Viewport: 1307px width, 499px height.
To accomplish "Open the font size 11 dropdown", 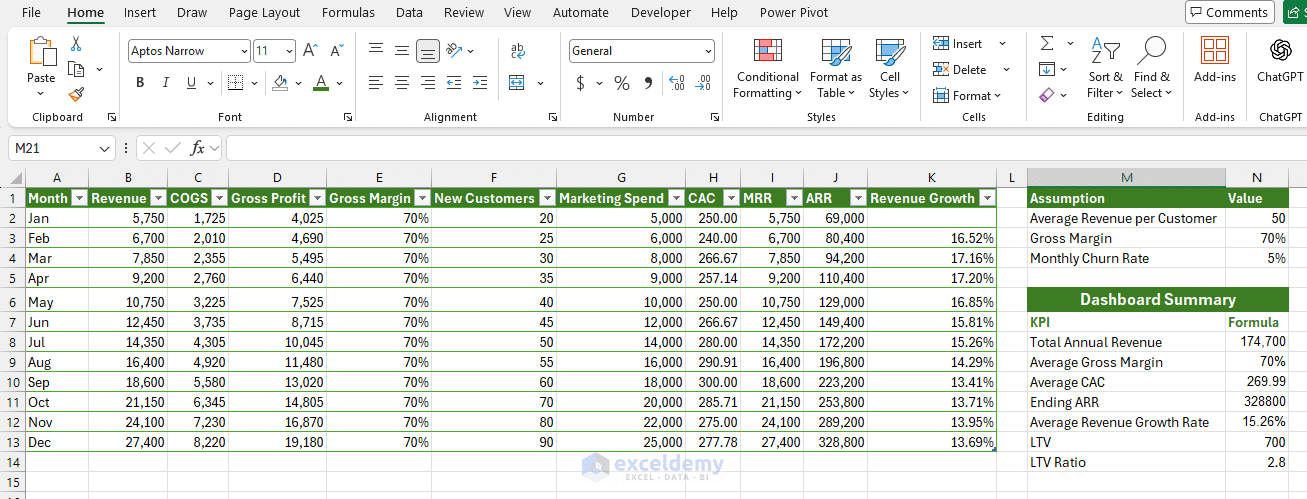I will 289,51.
